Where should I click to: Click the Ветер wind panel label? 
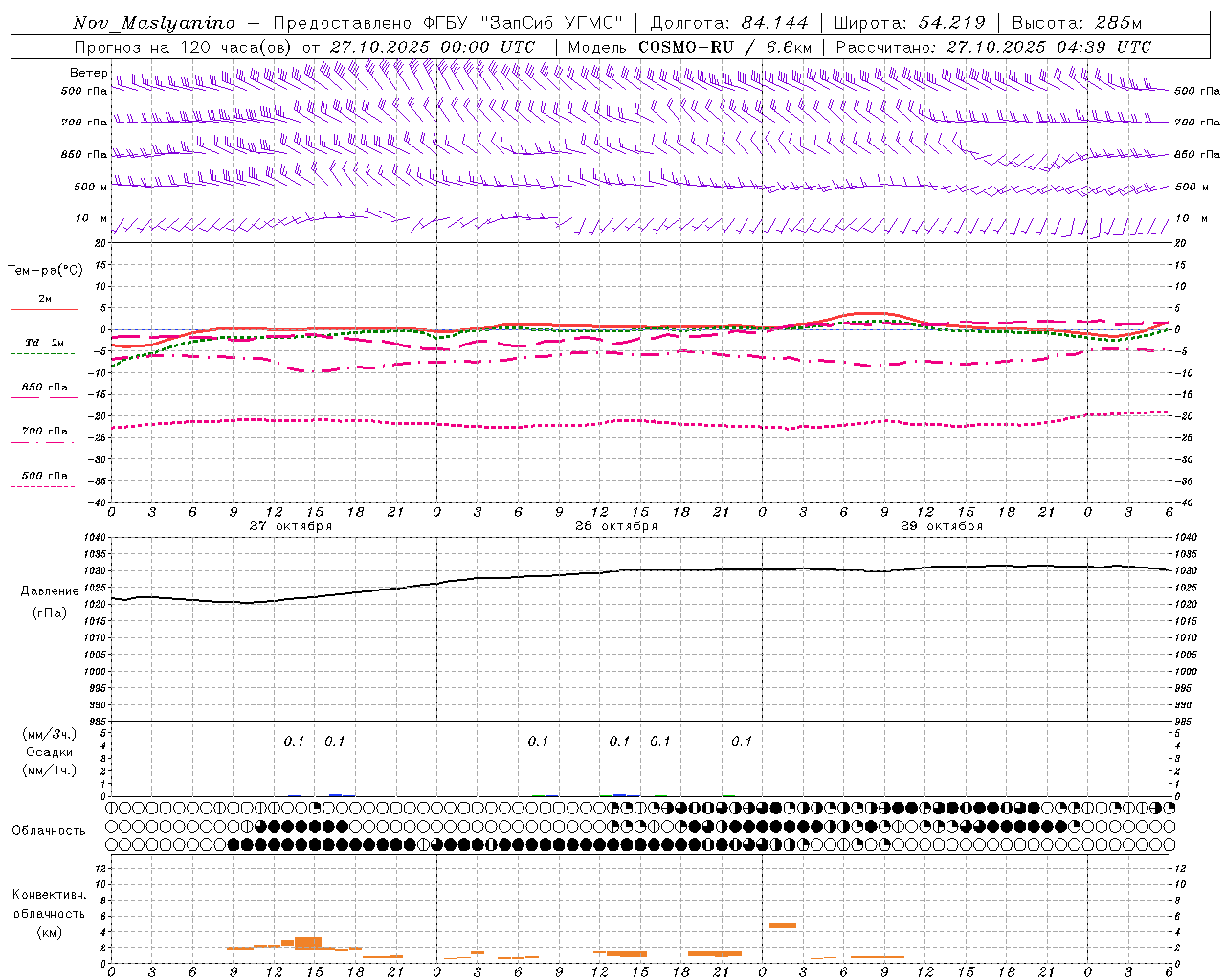click(88, 73)
